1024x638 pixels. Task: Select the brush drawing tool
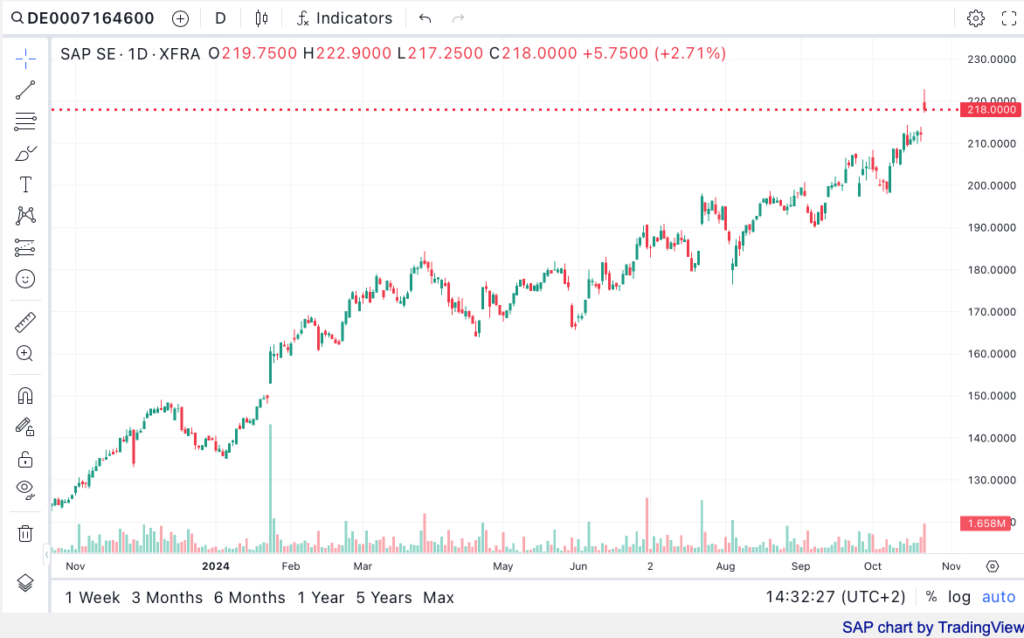point(25,153)
